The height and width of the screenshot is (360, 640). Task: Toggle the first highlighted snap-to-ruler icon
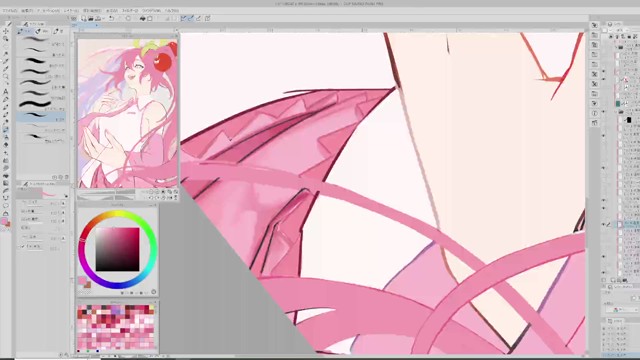[x=183, y=18]
